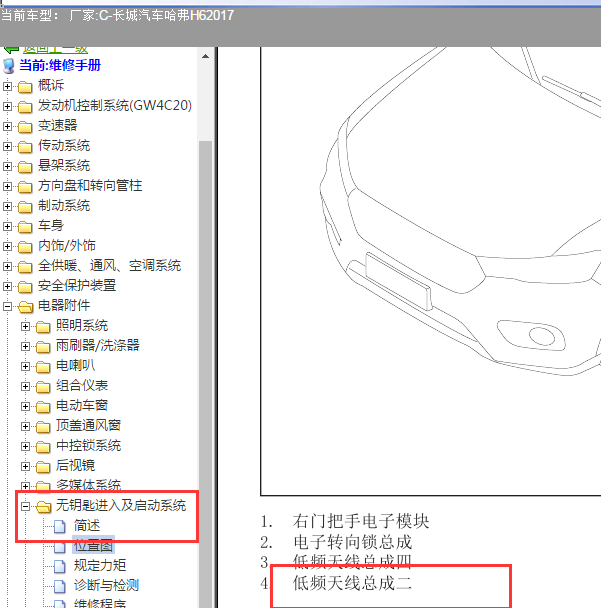This screenshot has height=608, width=601.
Task: Click the car front diagram image
Action: (x=431, y=271)
